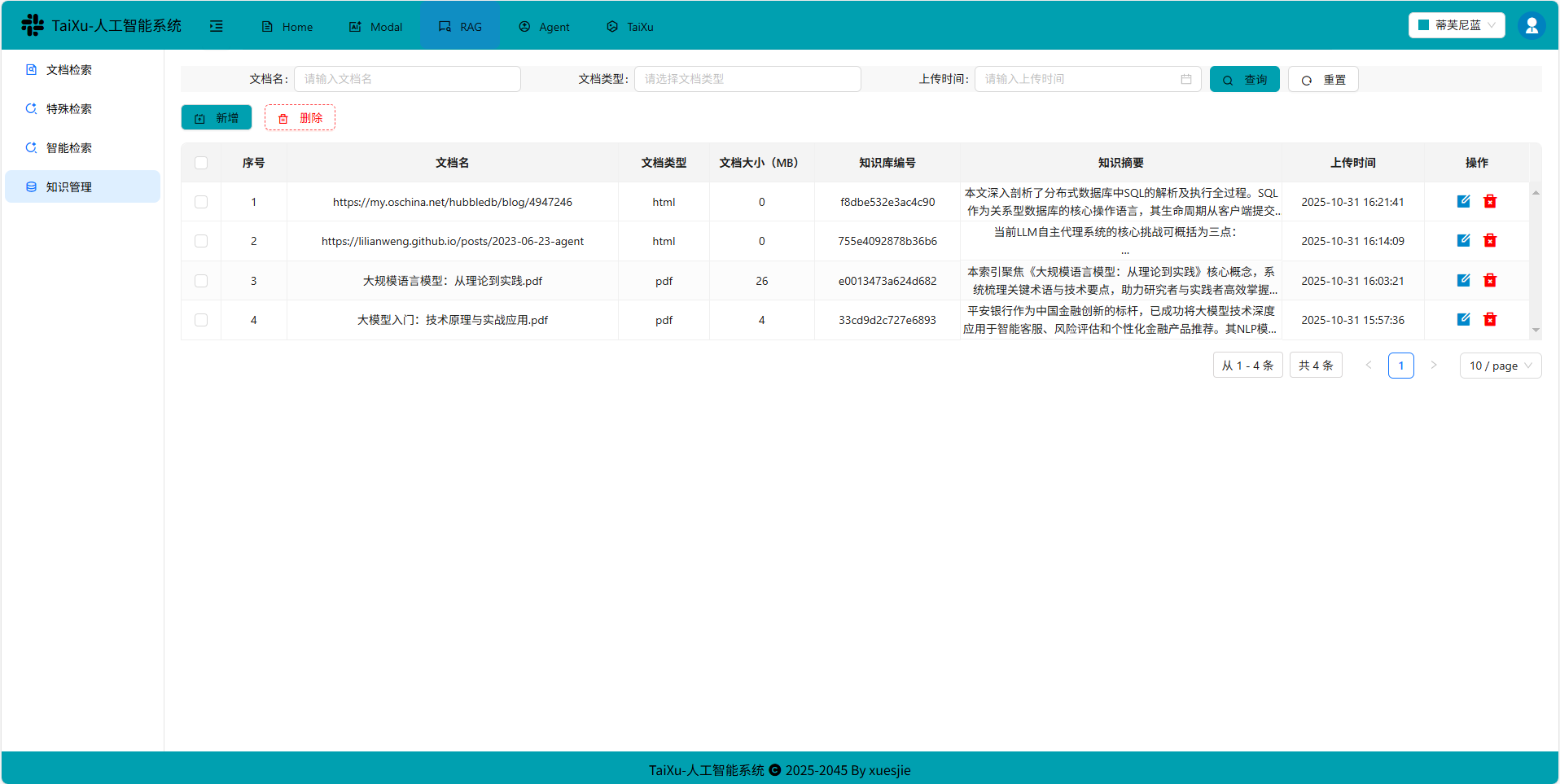Switch to the Modal menu tab
Image resolution: width=1560 pixels, height=784 pixels.
tap(376, 27)
